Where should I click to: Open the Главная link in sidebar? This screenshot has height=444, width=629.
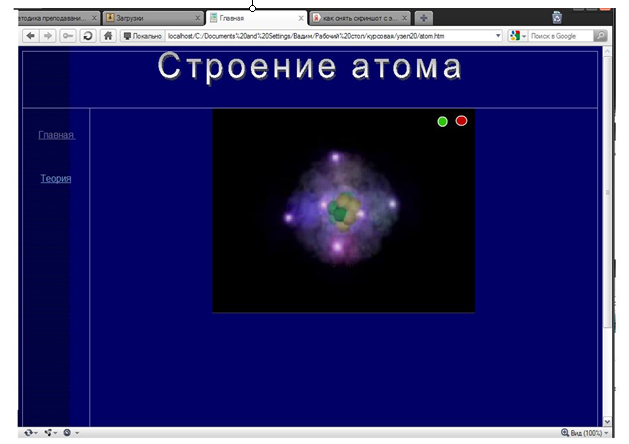57,135
